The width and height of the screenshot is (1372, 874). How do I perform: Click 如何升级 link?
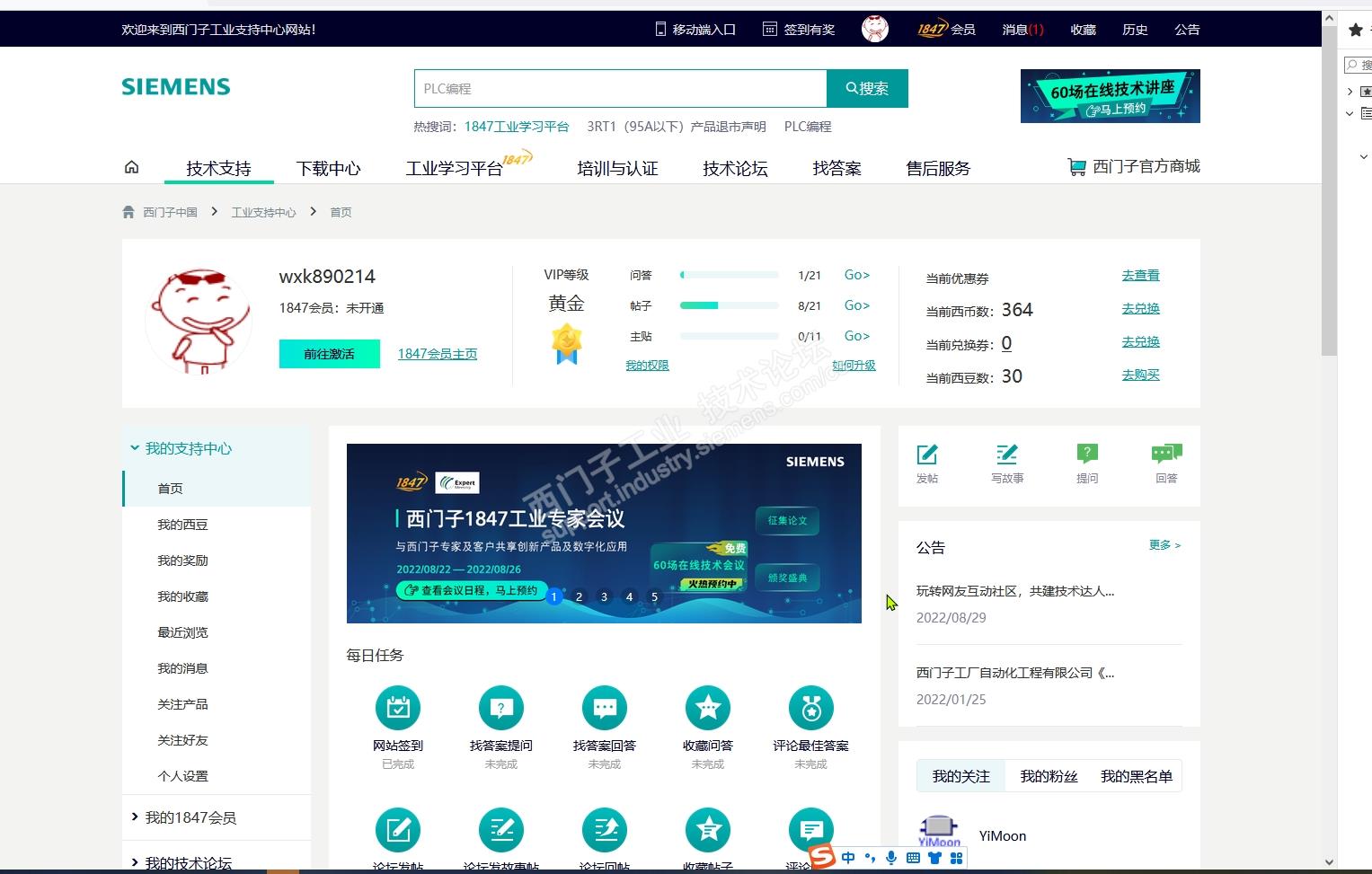(x=854, y=366)
